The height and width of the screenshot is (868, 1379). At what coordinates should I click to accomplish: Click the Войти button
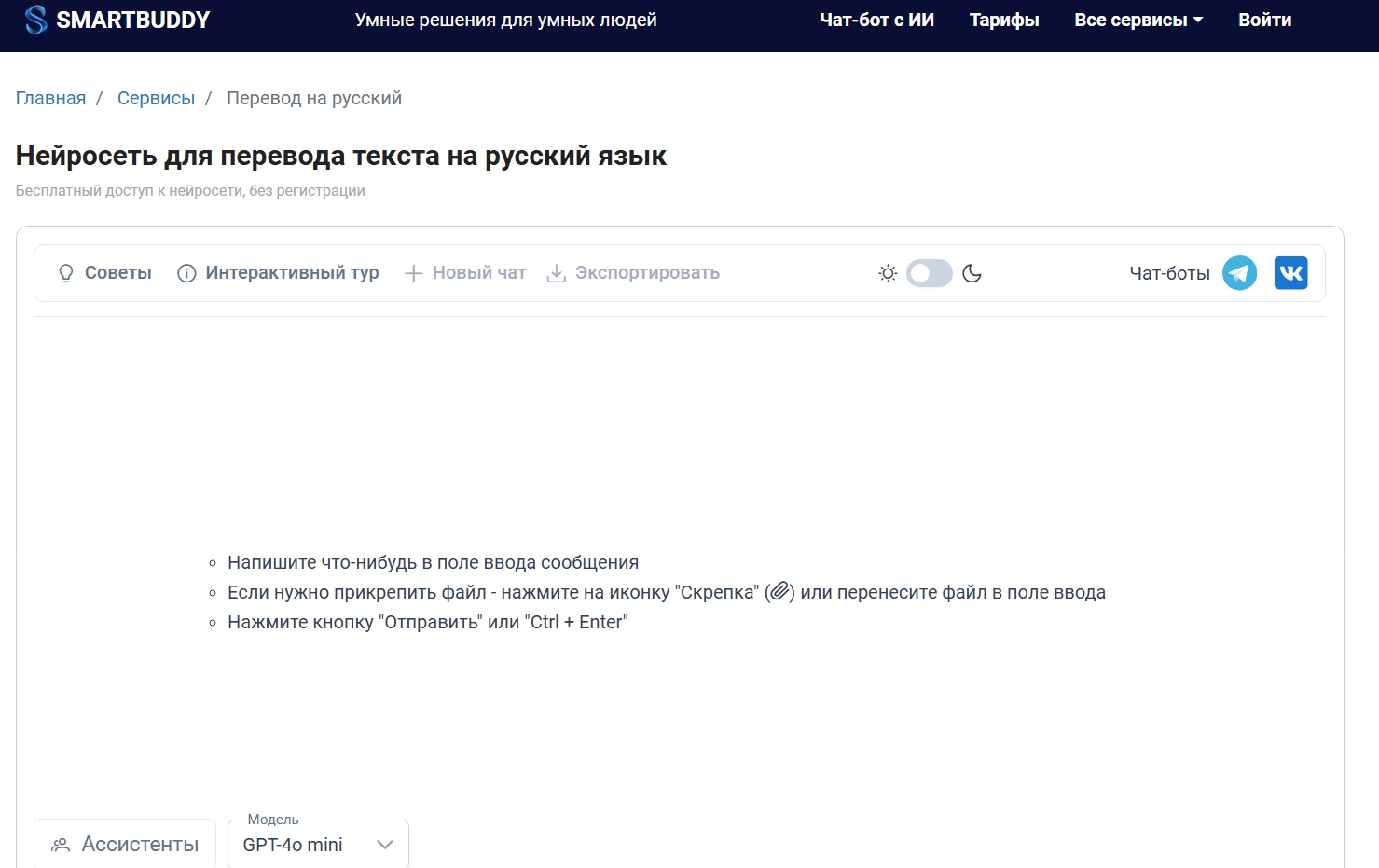(x=1264, y=19)
